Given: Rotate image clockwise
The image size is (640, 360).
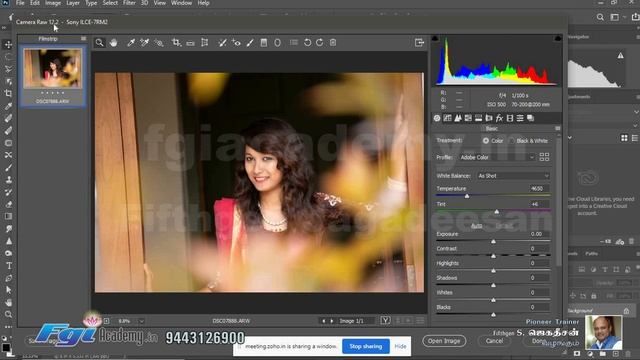Looking at the screenshot, I should tap(320, 42).
